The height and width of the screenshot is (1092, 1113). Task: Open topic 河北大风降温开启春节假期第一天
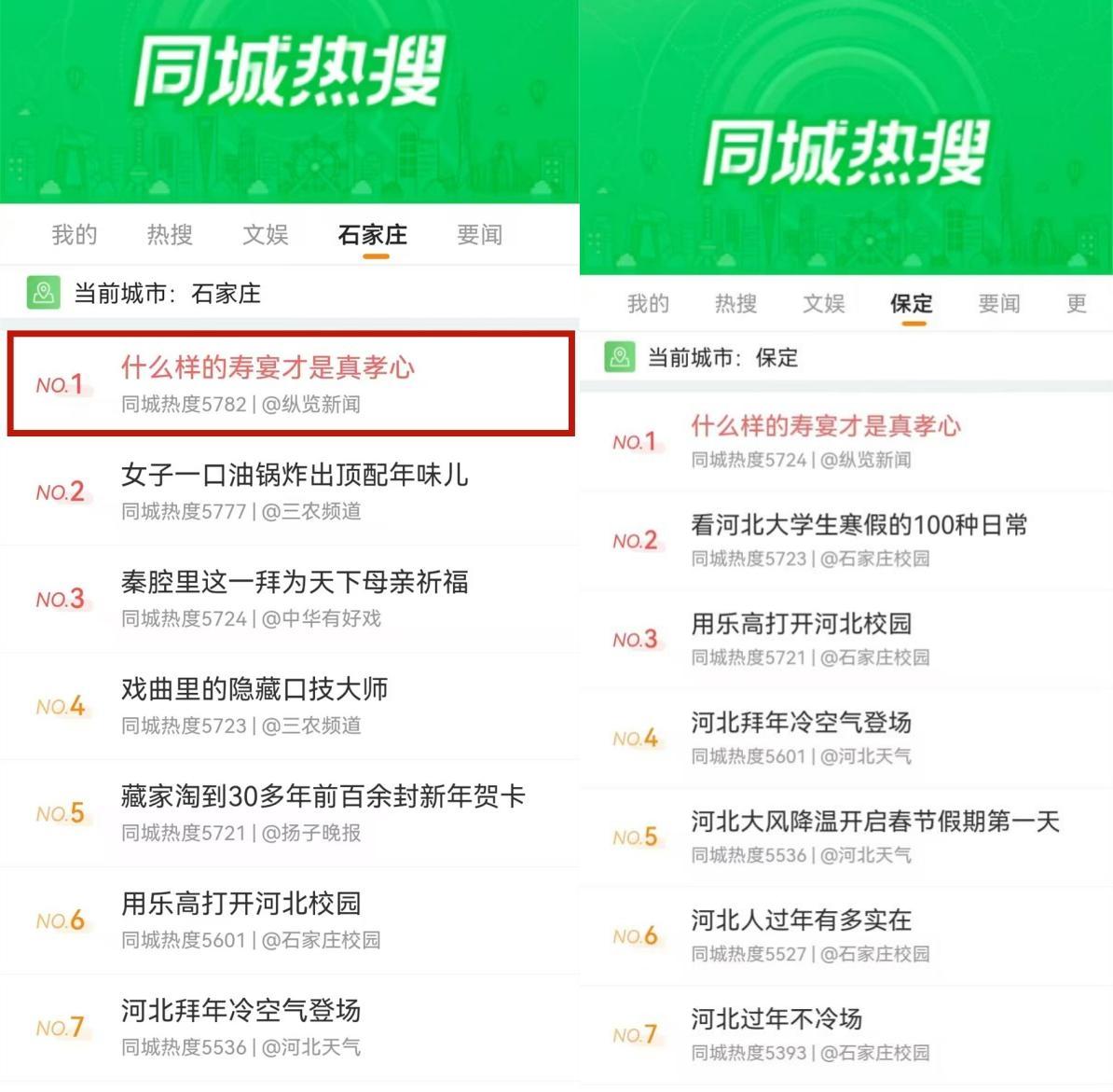[x=875, y=822]
